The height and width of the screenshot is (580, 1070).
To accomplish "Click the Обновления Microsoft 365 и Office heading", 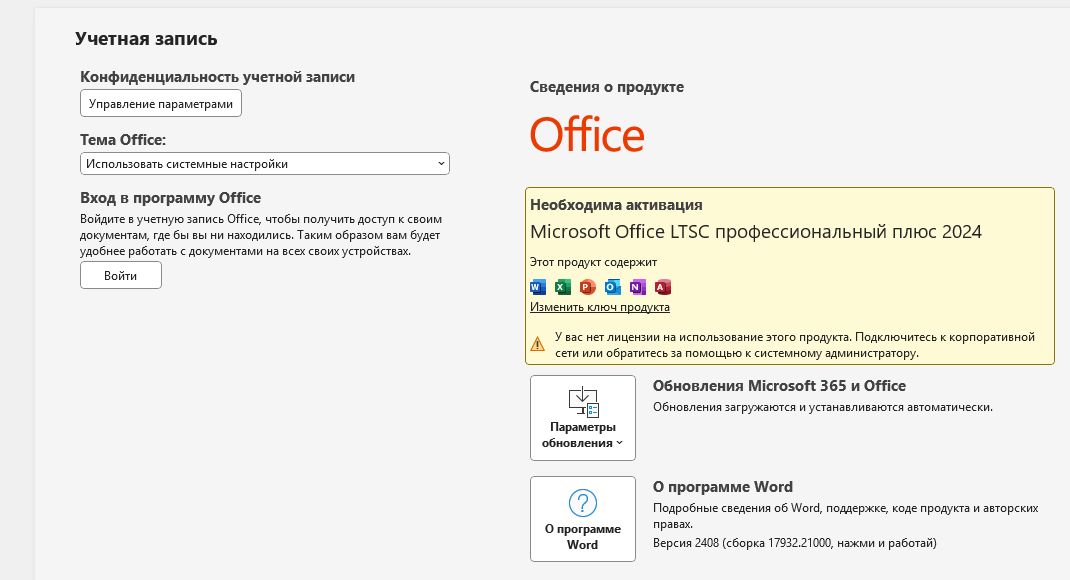I will [779, 386].
